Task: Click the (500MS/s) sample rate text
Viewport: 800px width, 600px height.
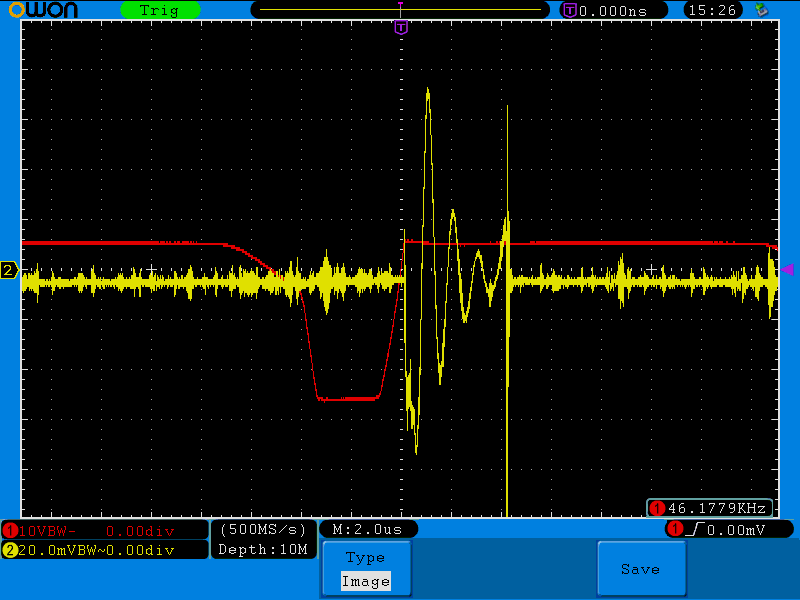Action: pyautogui.click(x=263, y=530)
